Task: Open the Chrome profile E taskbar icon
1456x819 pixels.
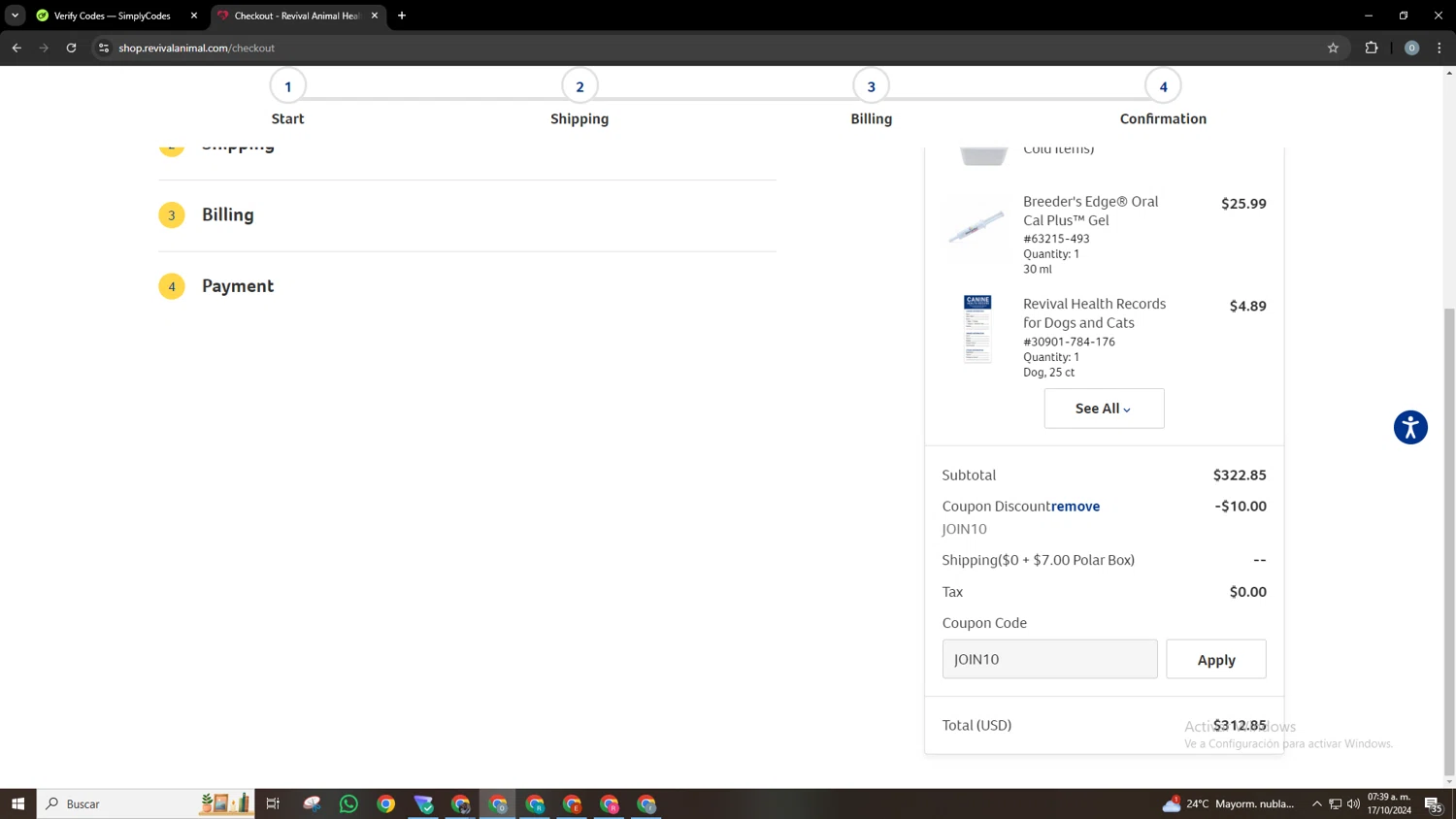Action: click(572, 803)
